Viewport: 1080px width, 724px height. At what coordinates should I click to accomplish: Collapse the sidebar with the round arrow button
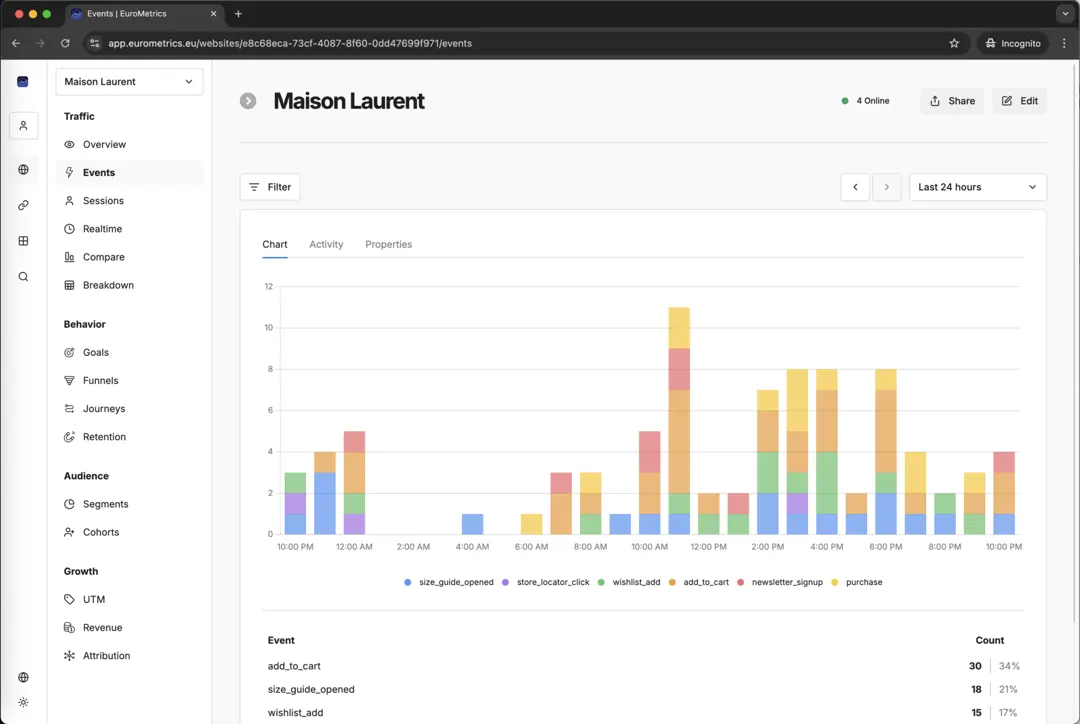pos(248,101)
